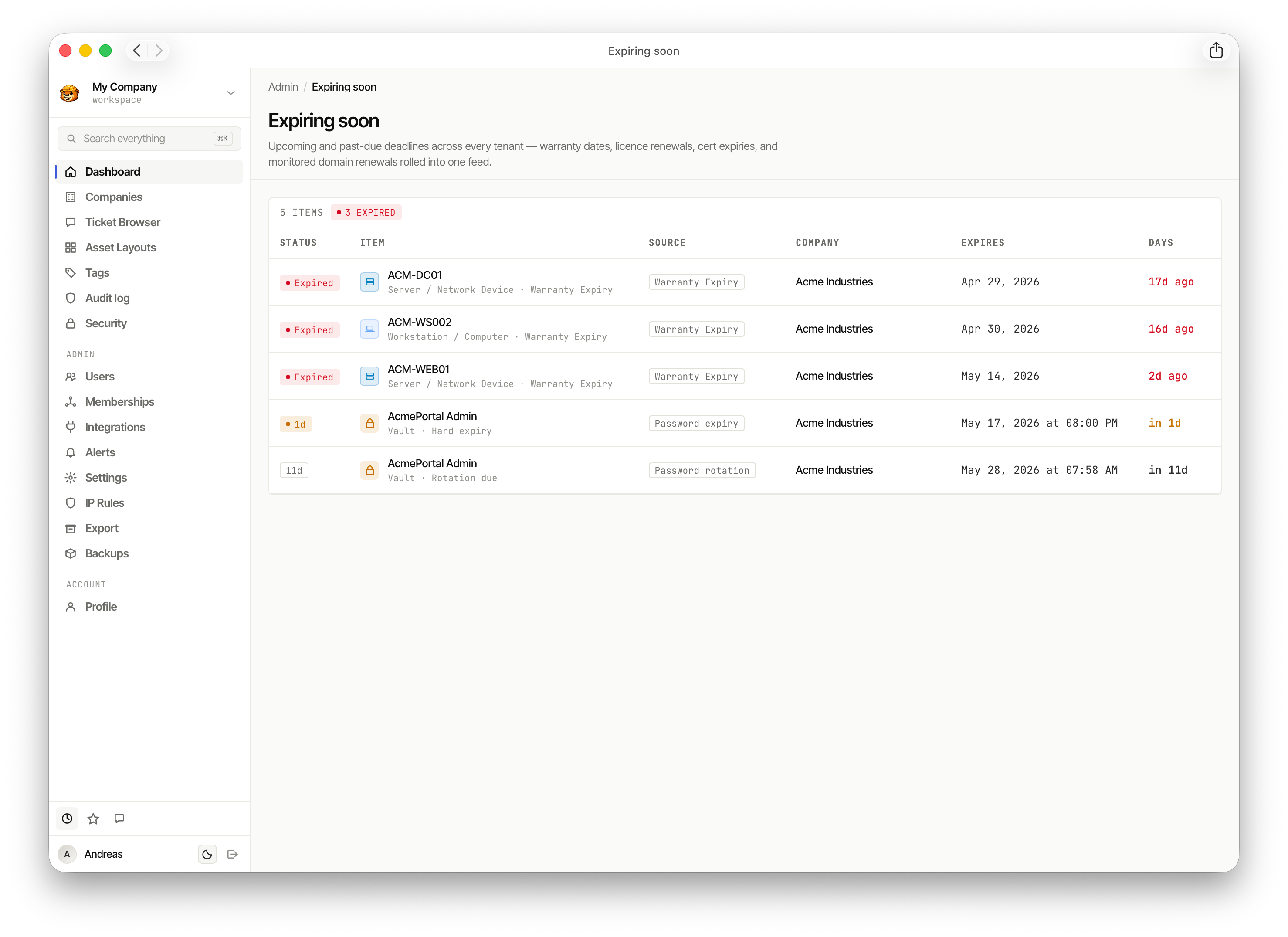
Task: Click the server icon for ACM-WEB01
Action: click(369, 376)
